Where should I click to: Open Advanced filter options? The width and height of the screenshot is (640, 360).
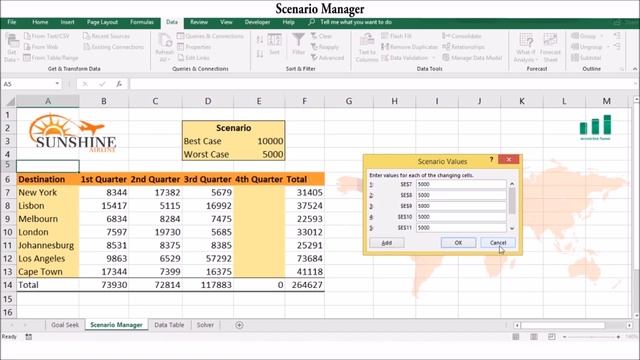(x=327, y=58)
